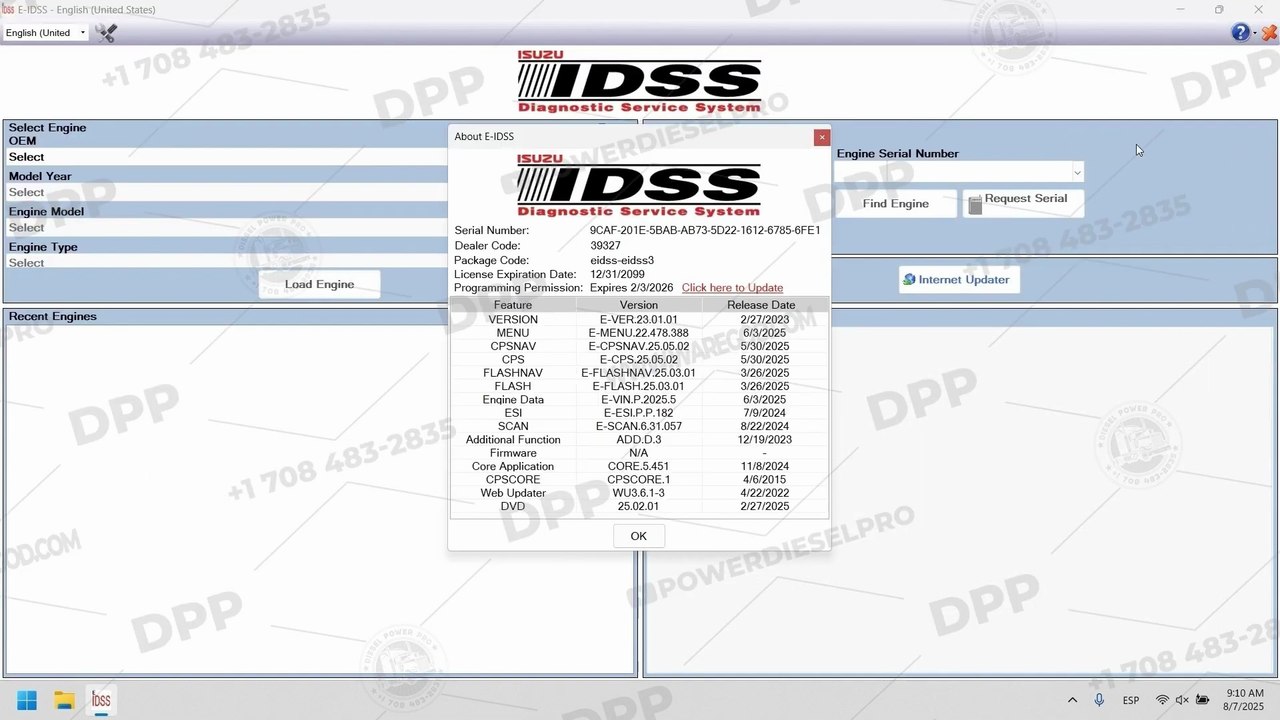
Task: Click the Version column header
Action: pos(639,305)
